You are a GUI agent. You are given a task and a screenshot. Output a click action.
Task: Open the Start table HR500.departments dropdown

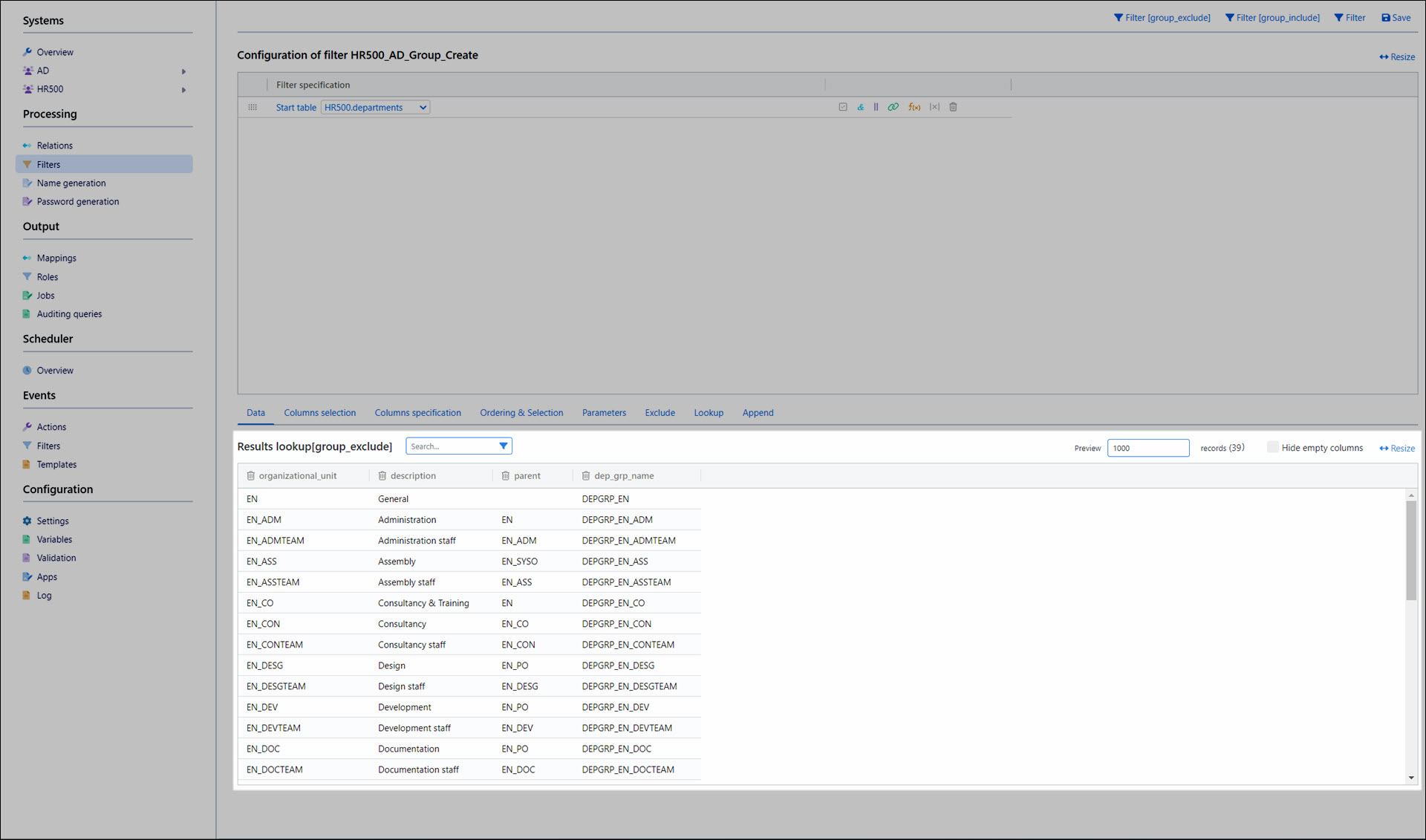[375, 108]
